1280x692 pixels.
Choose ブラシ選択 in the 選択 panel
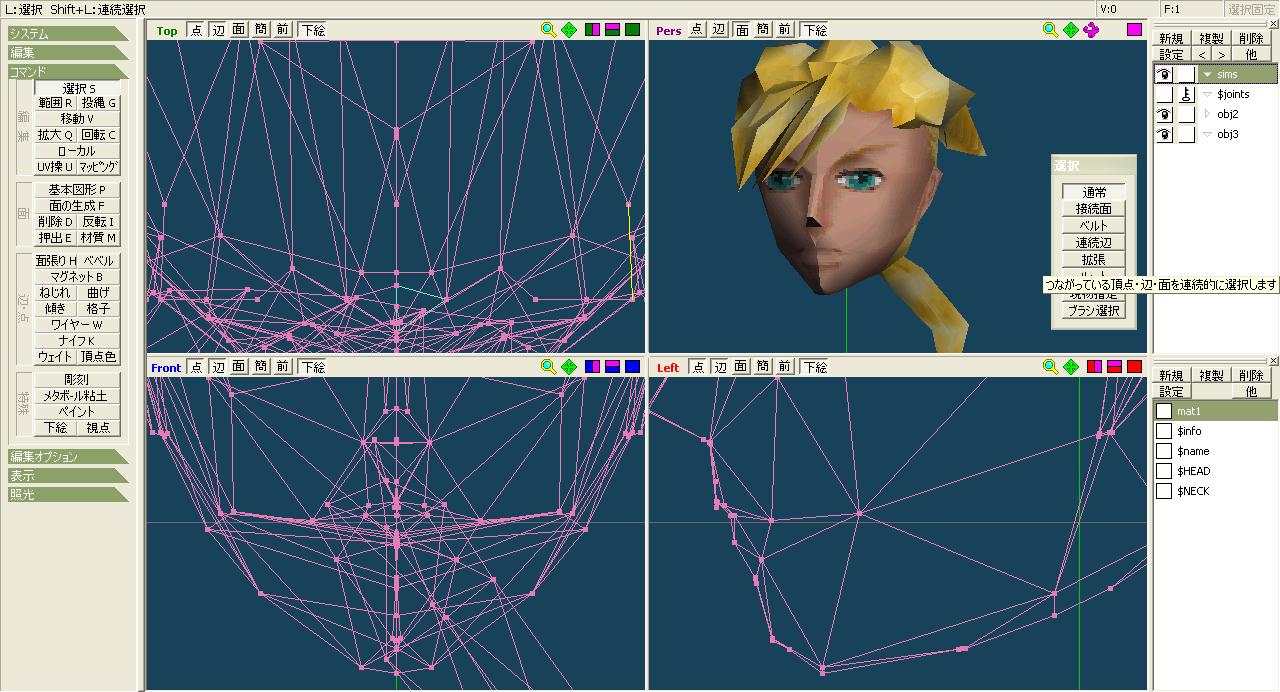pyautogui.click(x=1094, y=311)
